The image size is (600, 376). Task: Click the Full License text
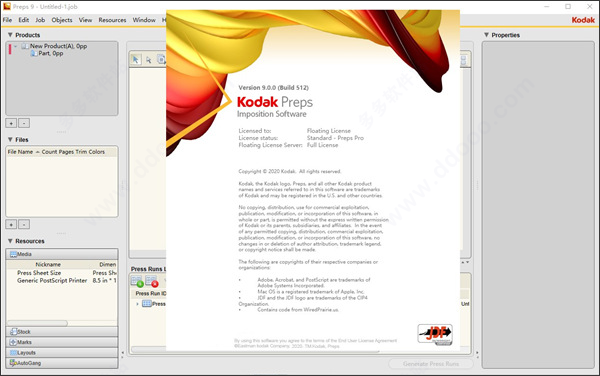322,145
